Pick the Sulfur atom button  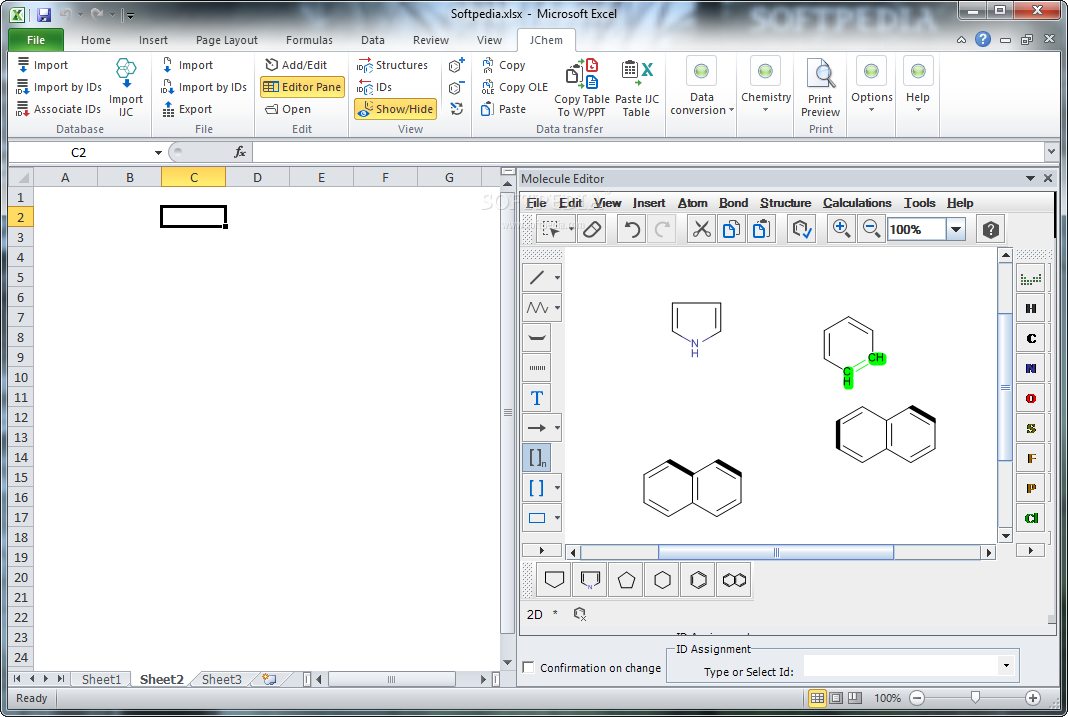point(1031,428)
